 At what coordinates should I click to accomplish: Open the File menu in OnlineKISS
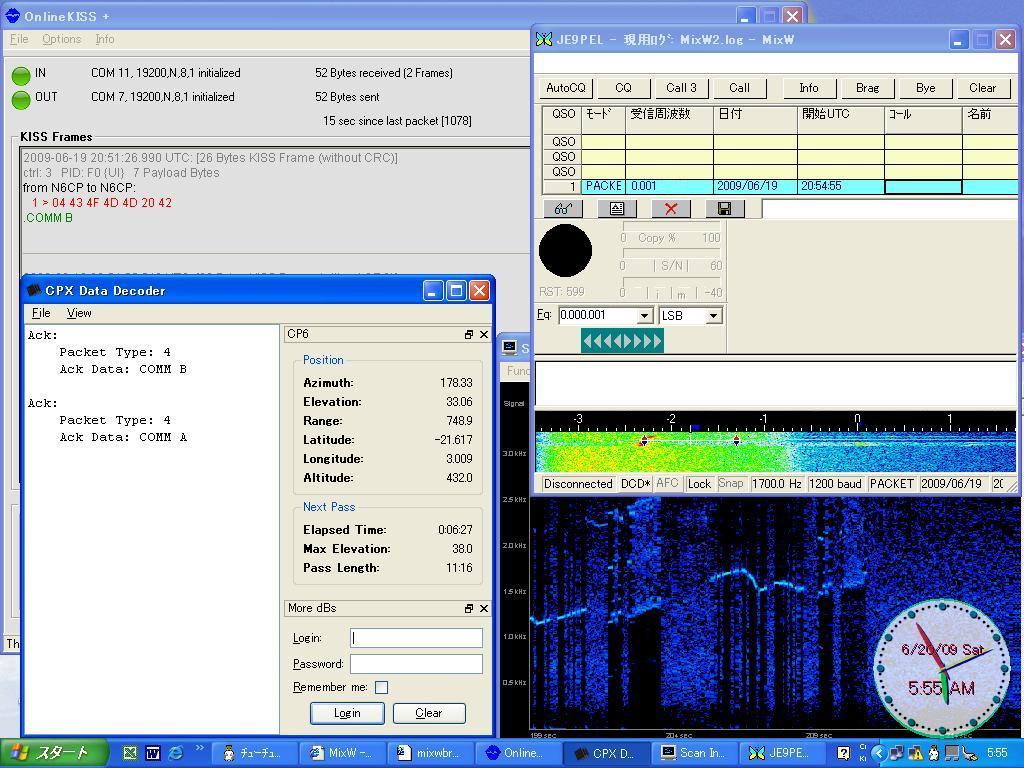tap(19, 39)
